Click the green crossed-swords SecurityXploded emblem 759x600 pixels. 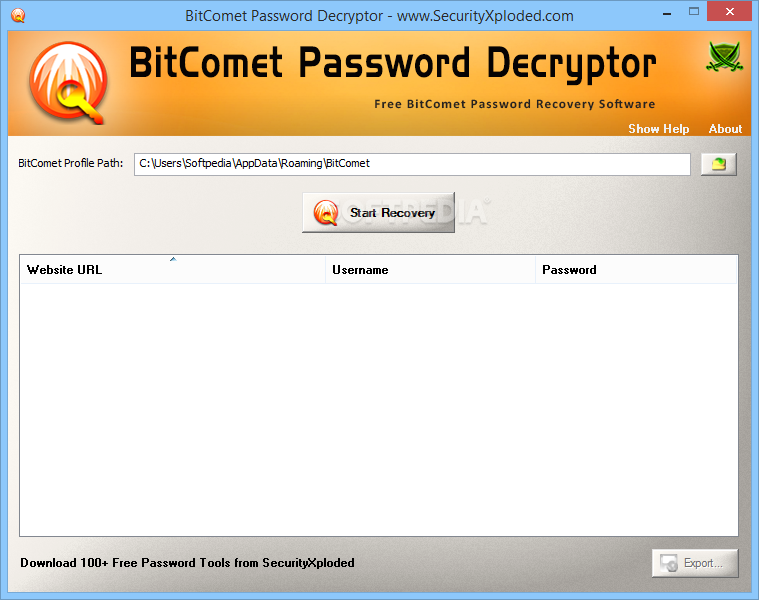(724, 57)
